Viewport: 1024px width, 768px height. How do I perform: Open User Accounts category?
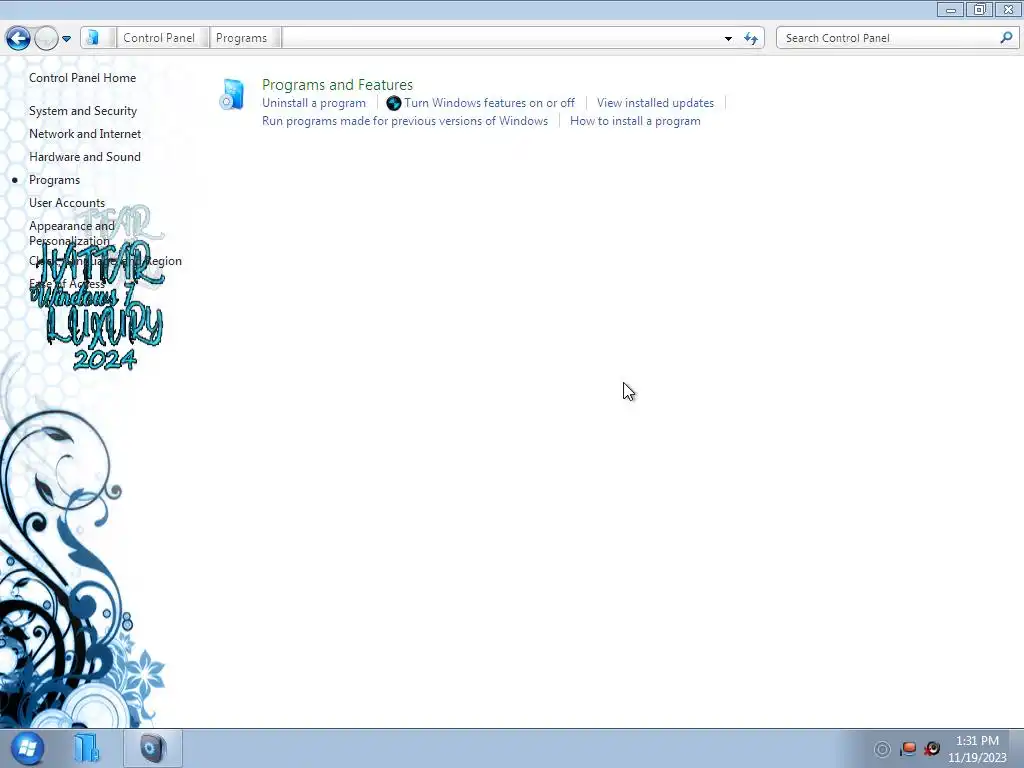click(67, 203)
